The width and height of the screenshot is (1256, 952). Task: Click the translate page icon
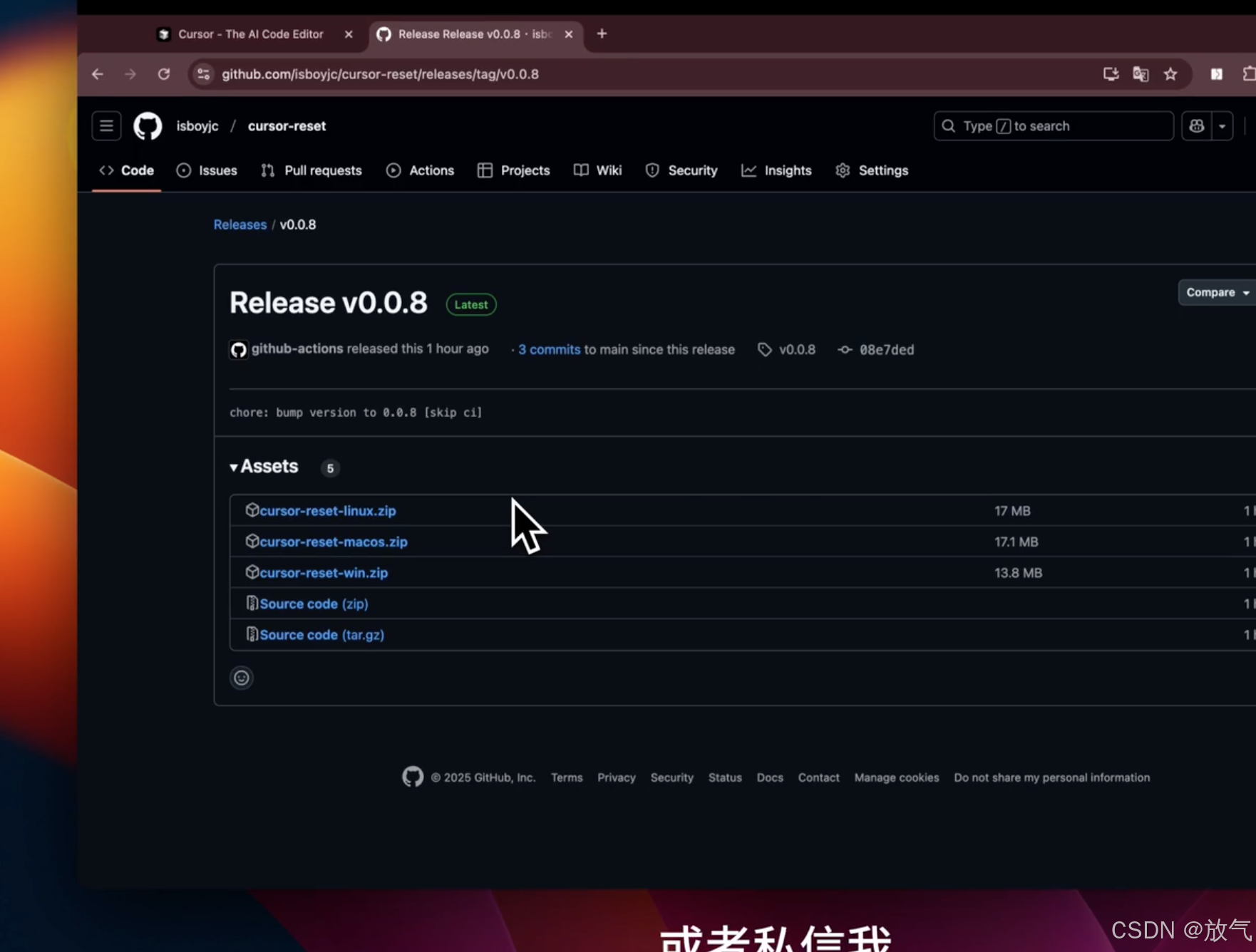[1141, 74]
